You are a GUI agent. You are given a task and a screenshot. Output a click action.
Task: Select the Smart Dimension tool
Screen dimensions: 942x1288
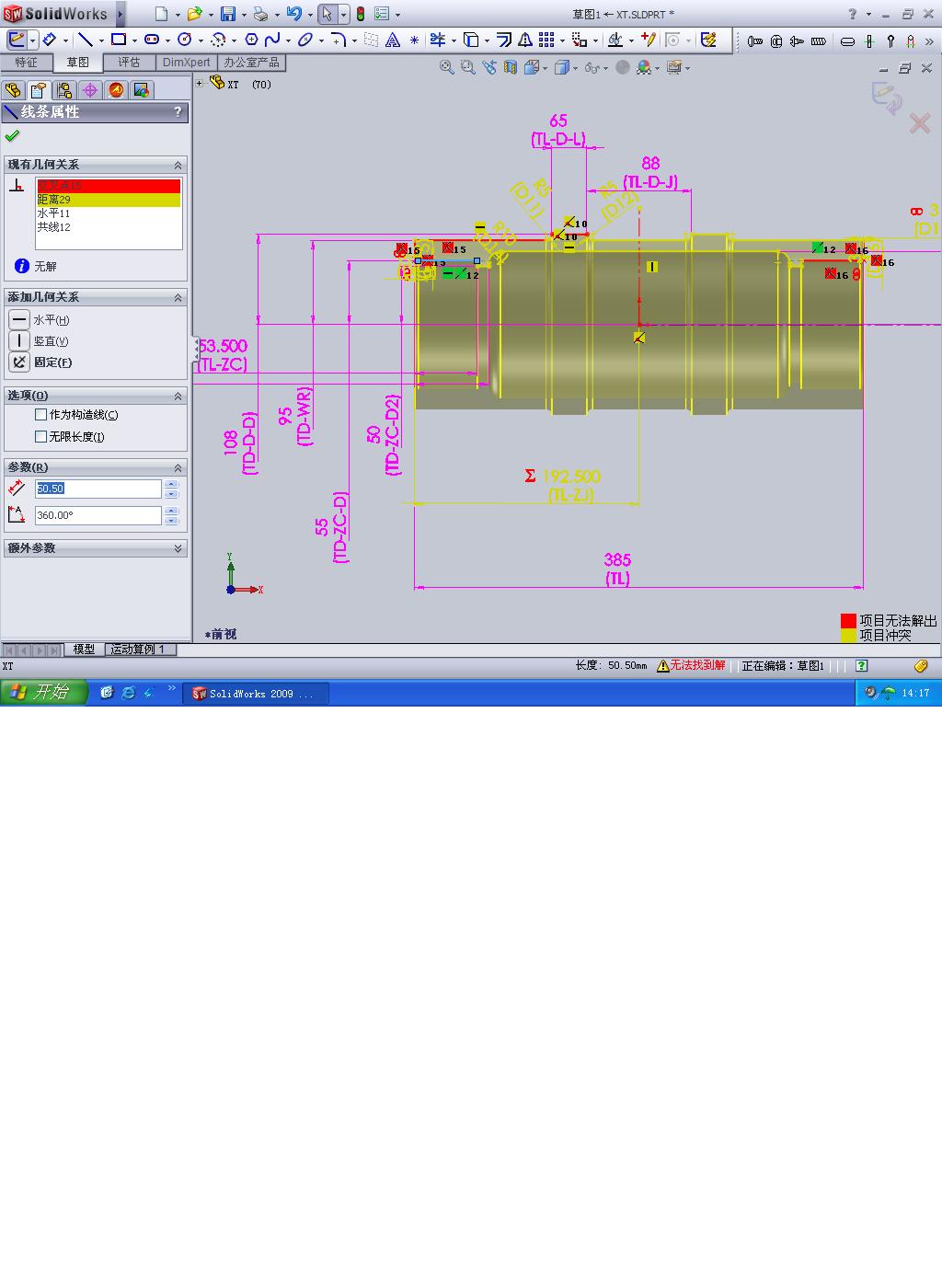(x=51, y=40)
